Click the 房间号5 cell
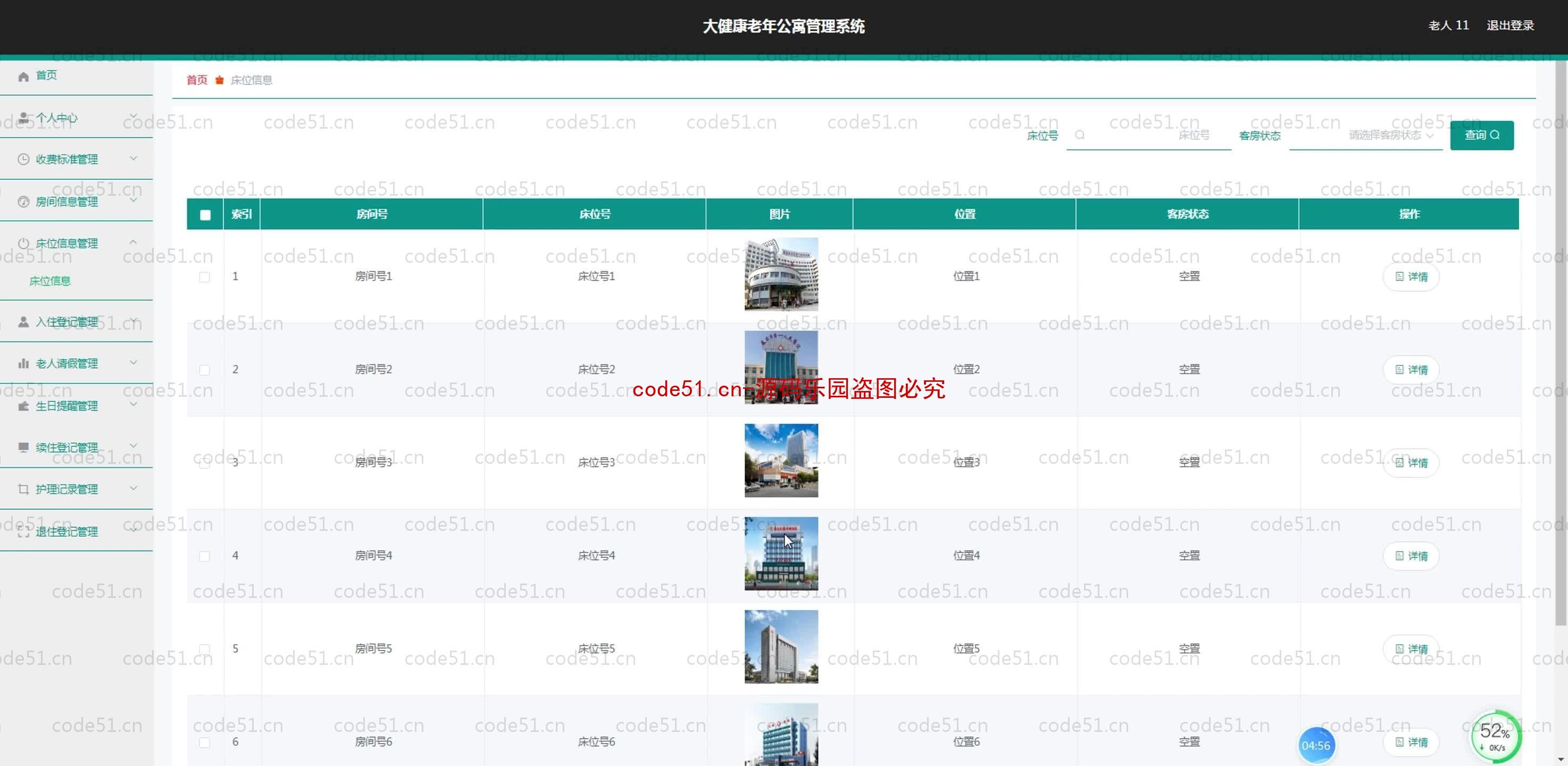The image size is (1568, 766). tap(373, 649)
